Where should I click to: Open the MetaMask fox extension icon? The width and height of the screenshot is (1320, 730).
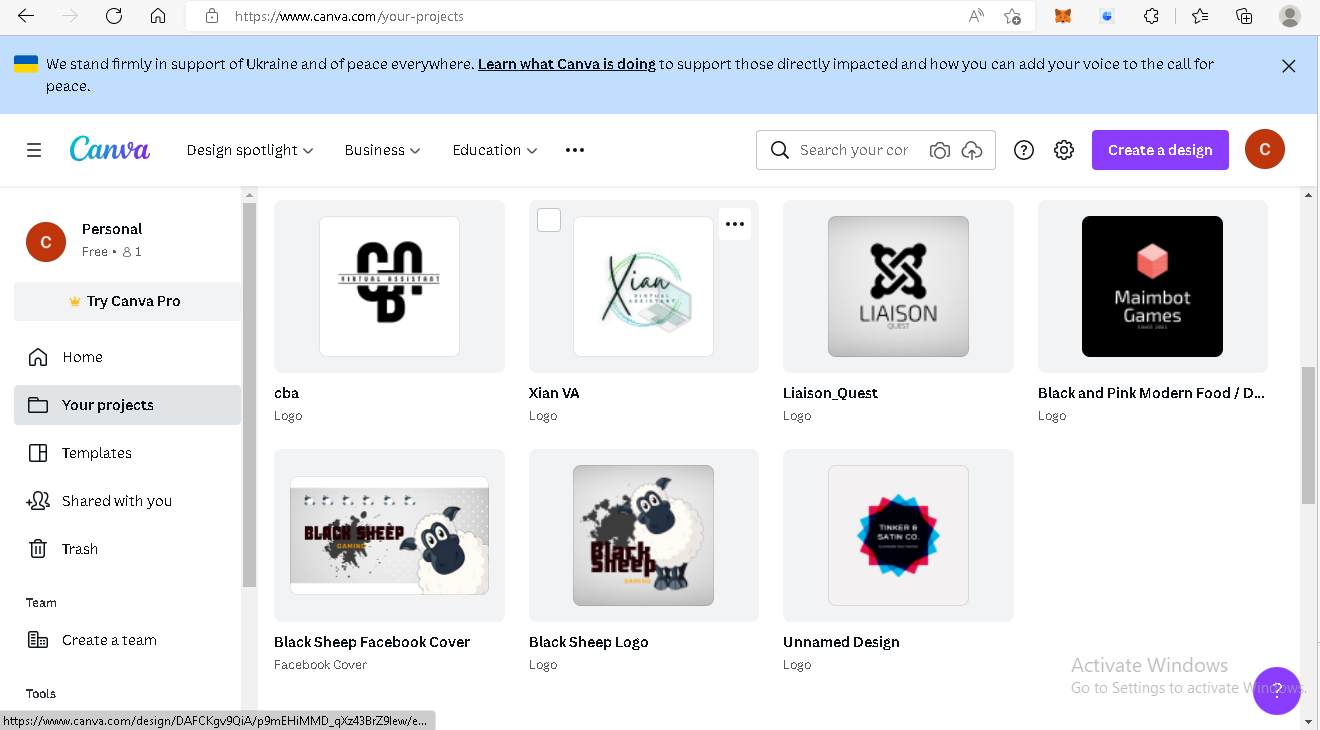tap(1064, 16)
